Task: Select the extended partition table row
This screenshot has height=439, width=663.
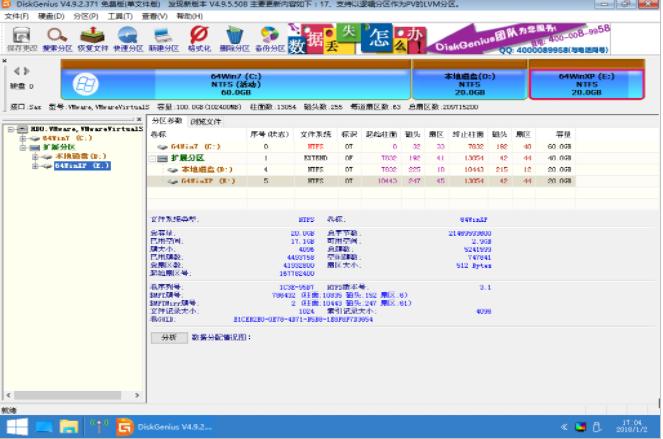Action: click(x=361, y=158)
